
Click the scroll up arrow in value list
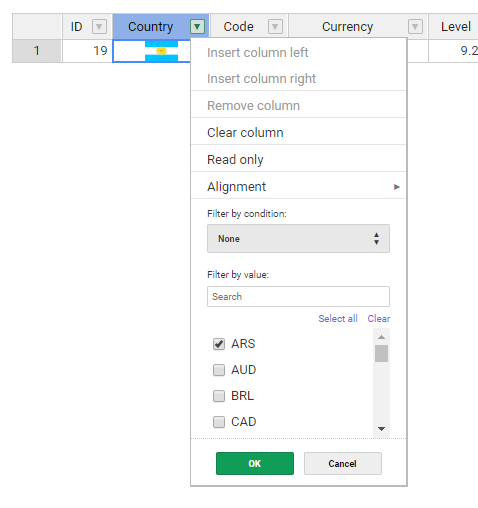coord(381,337)
